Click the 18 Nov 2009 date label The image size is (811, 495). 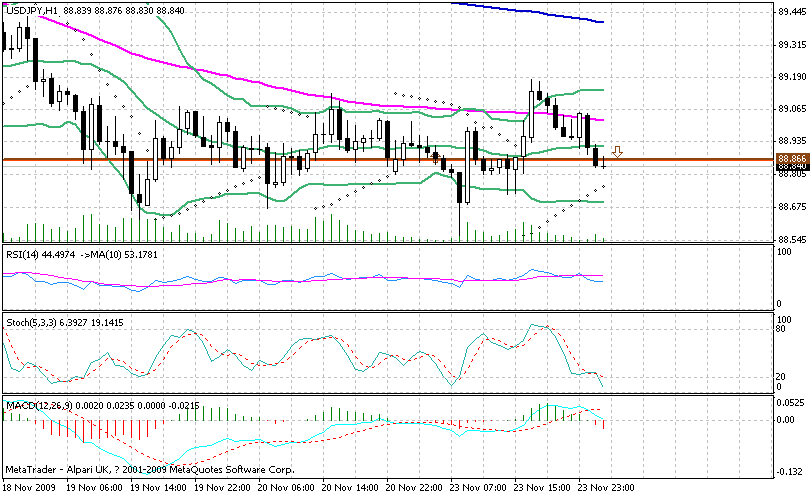(x=28, y=488)
